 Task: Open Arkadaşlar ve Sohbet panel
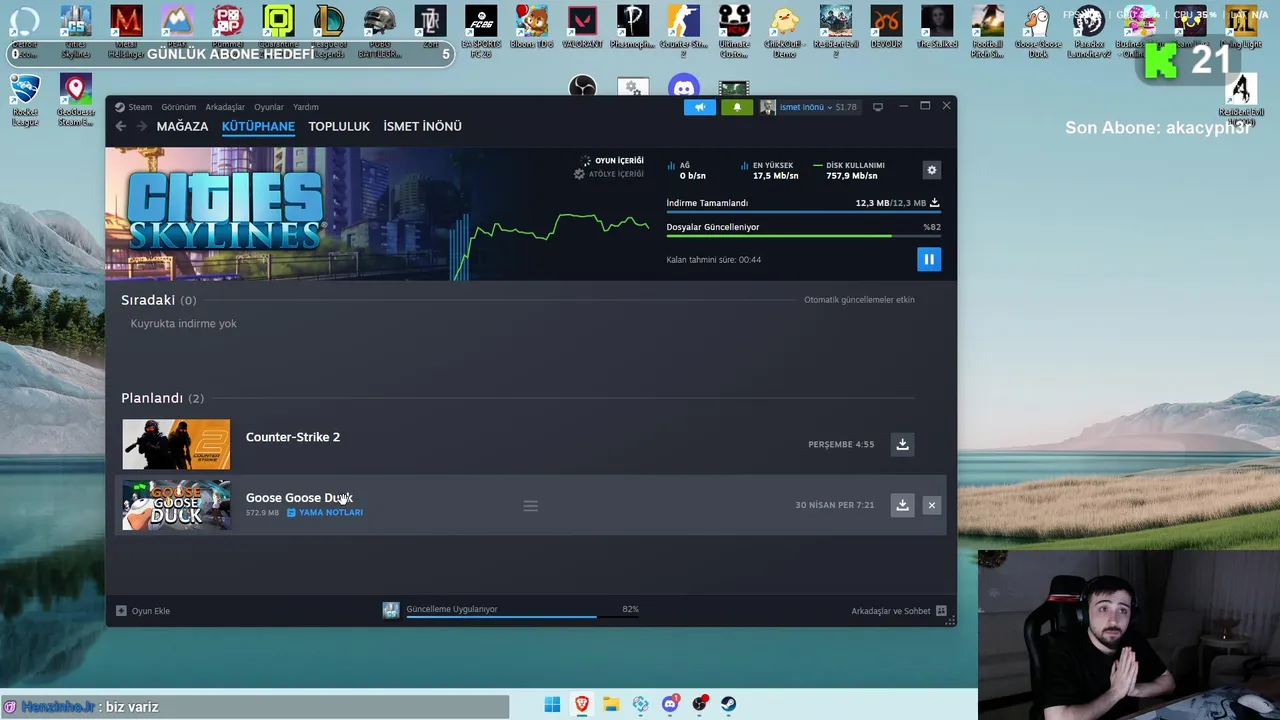[899, 611]
